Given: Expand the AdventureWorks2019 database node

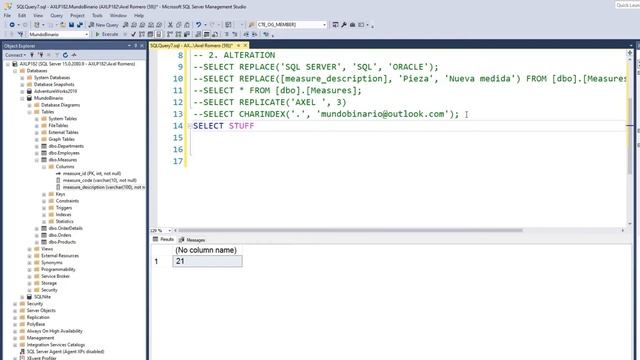Looking at the screenshot, I should point(22,91).
